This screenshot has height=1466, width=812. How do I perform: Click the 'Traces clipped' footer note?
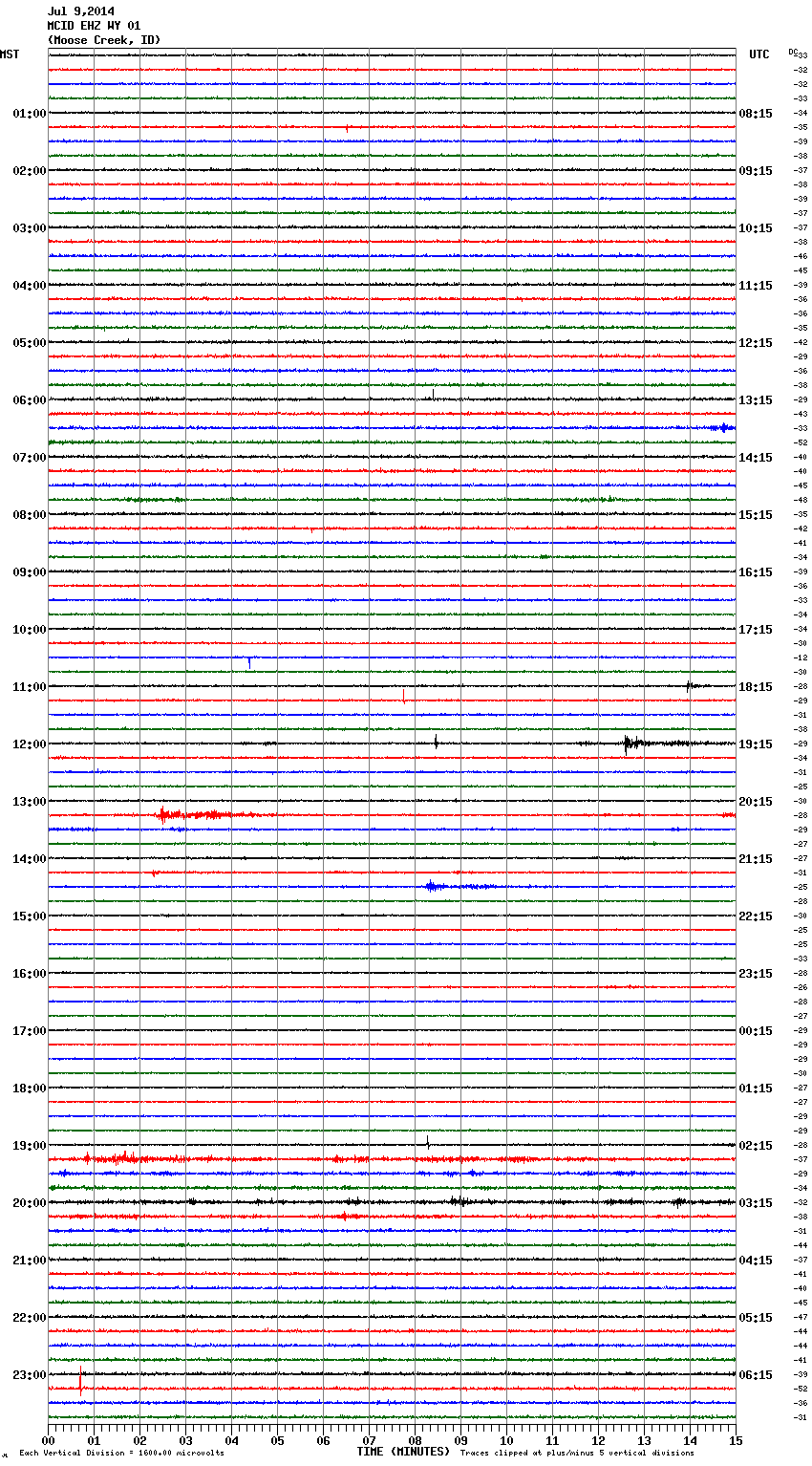pos(577,1453)
